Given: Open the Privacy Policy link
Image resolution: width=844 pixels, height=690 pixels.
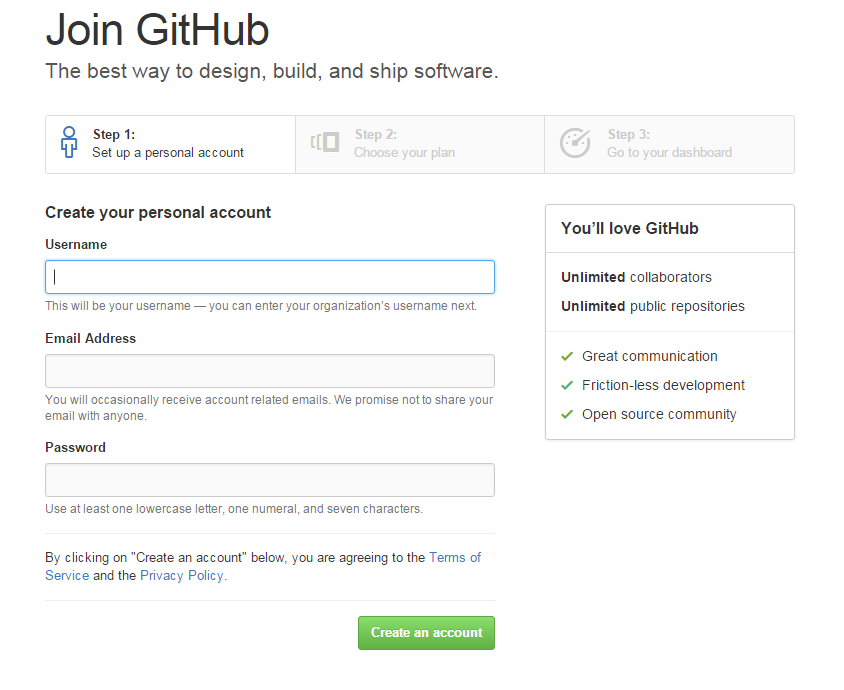Looking at the screenshot, I should click(182, 575).
